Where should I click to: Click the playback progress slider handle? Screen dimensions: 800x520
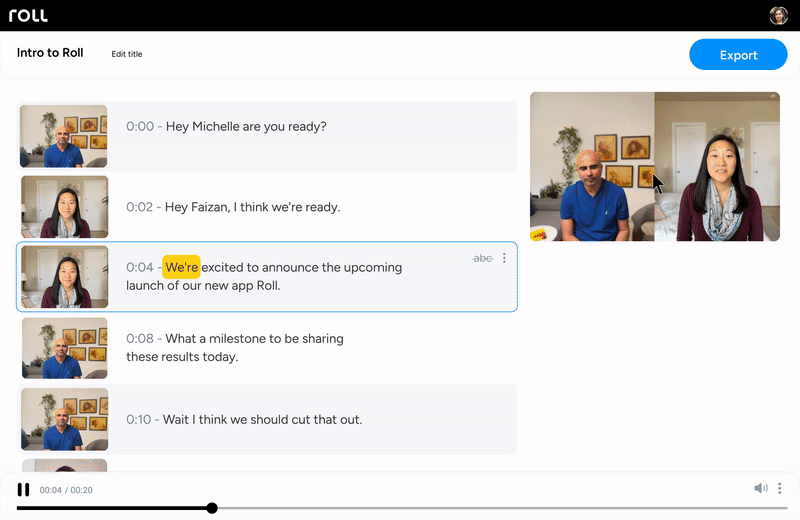212,508
